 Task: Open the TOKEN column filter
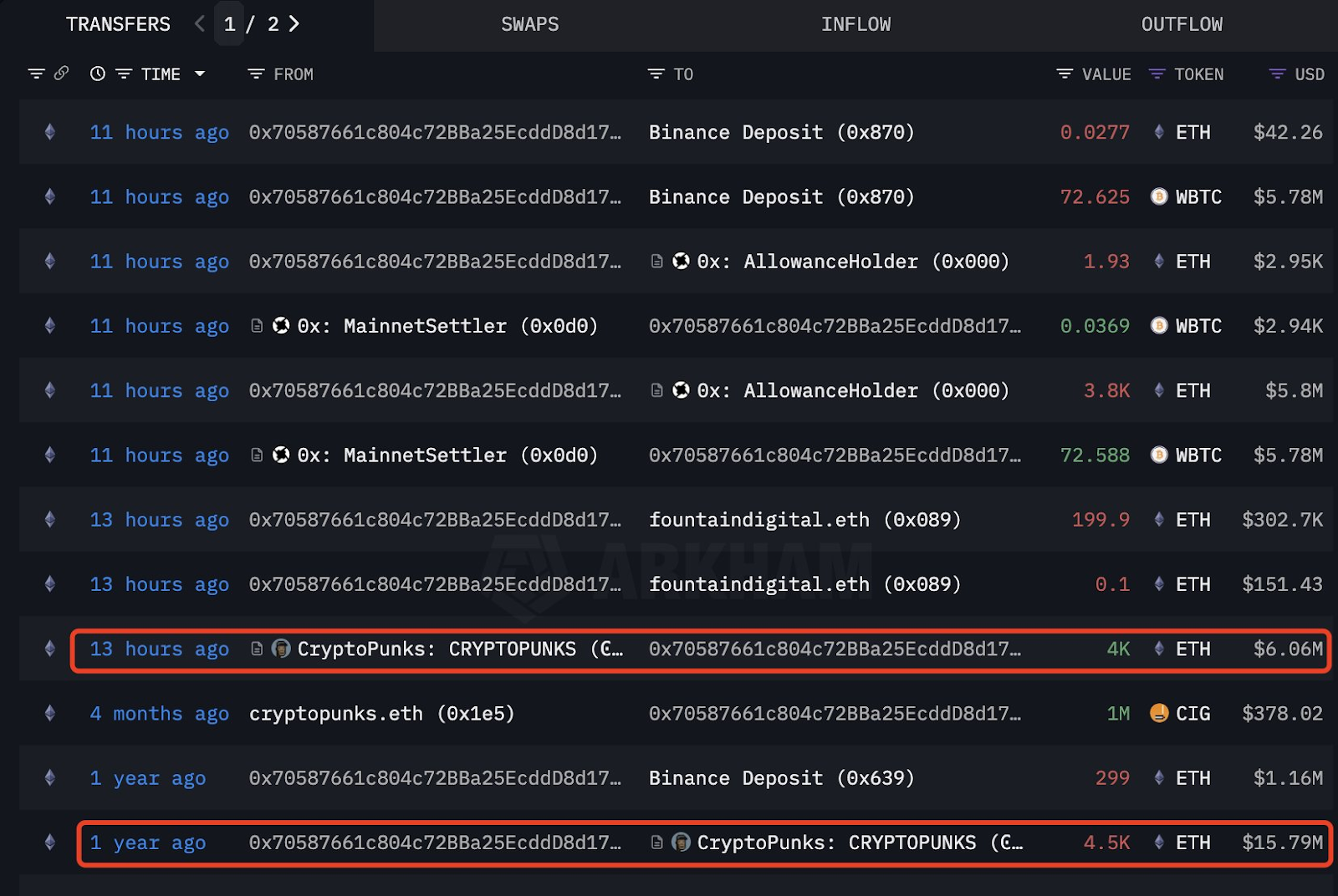tap(1157, 74)
